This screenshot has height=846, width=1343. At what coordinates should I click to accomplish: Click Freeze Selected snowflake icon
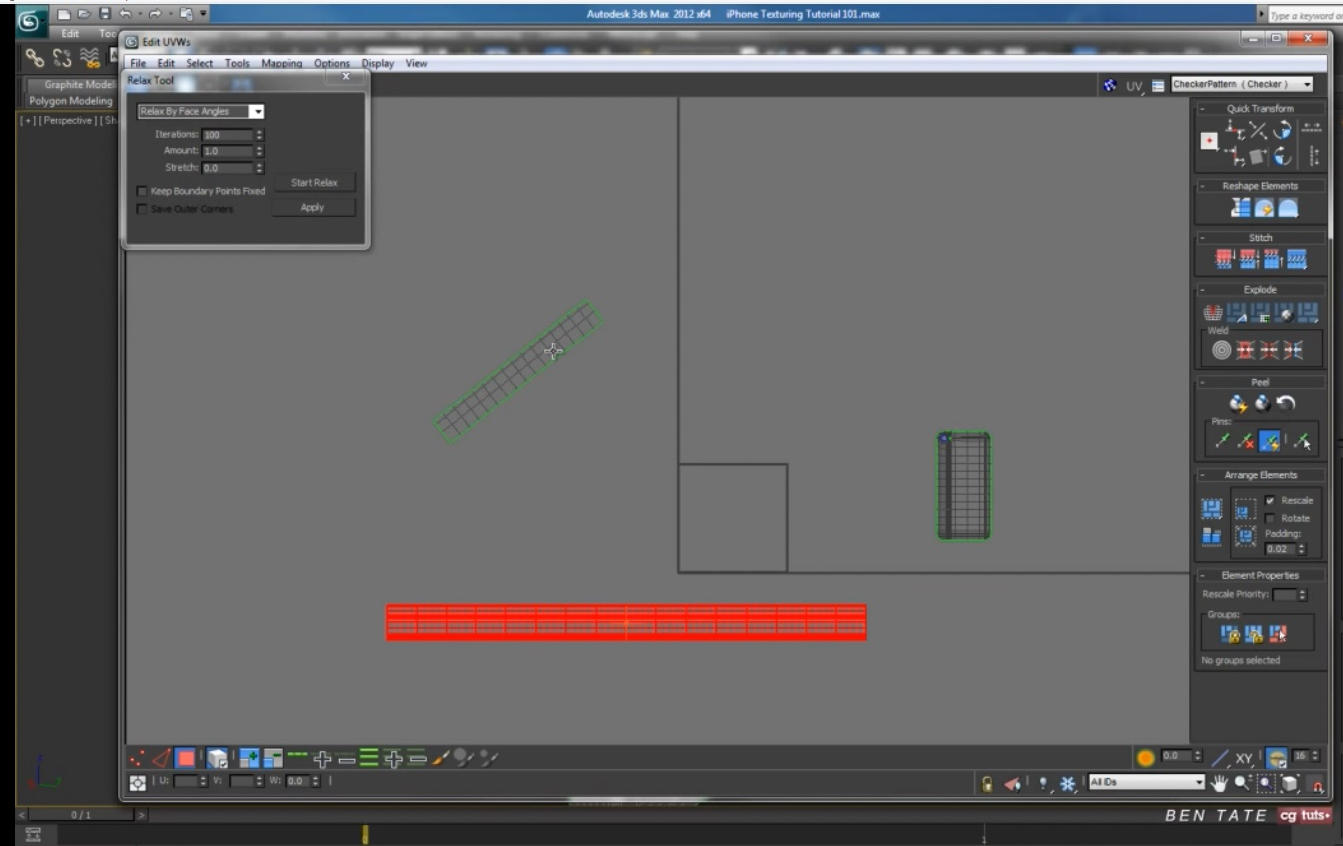pos(1068,784)
